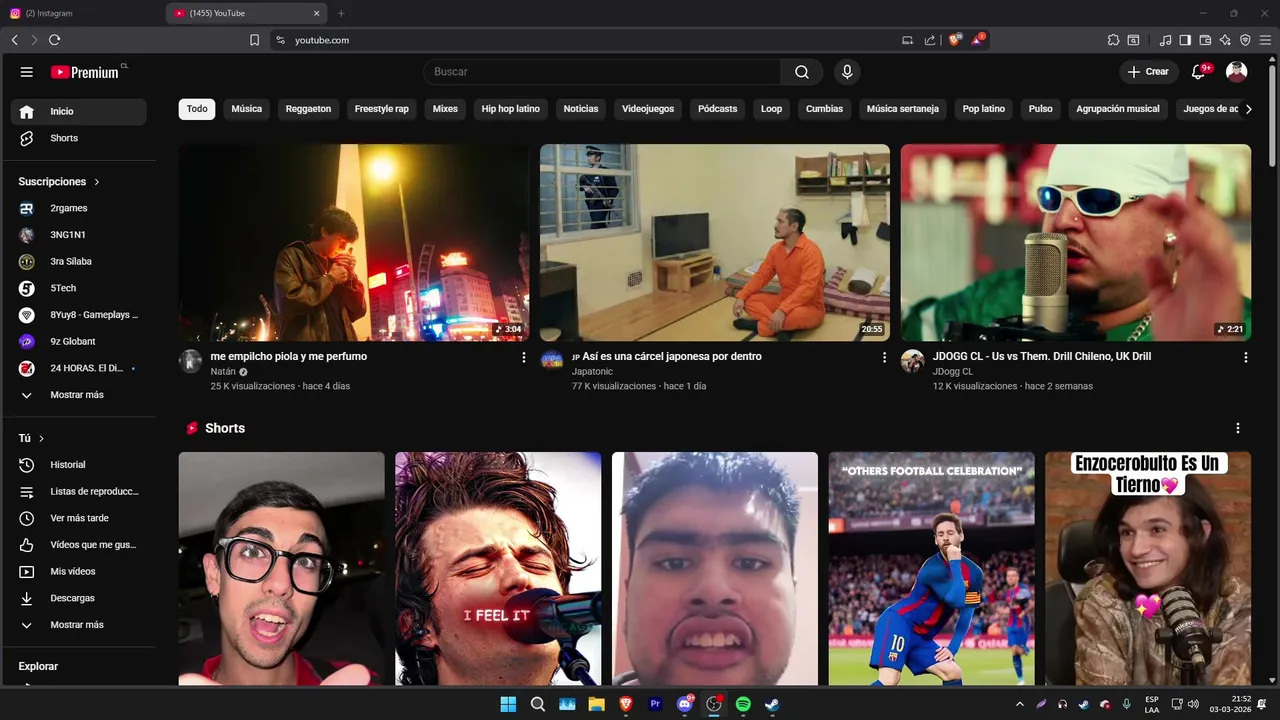Image resolution: width=1280 pixels, height=720 pixels.
Task: Open the Windows Start menu
Action: (508, 704)
